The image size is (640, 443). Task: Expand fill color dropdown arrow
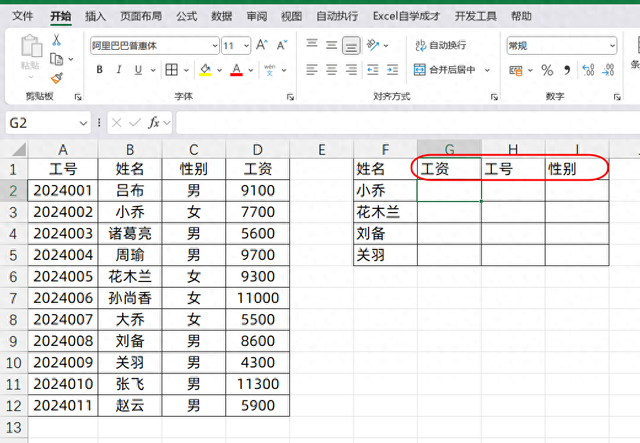pyautogui.click(x=219, y=70)
